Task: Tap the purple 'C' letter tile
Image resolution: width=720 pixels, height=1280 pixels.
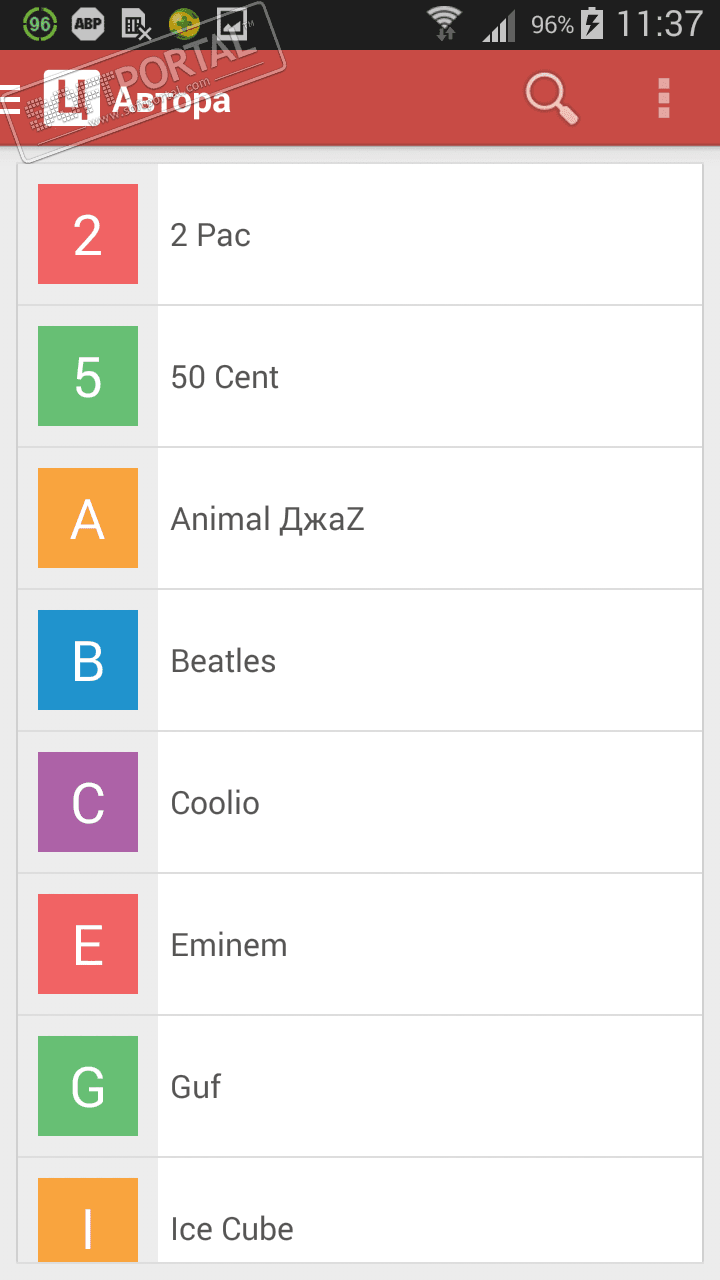Action: click(x=88, y=802)
